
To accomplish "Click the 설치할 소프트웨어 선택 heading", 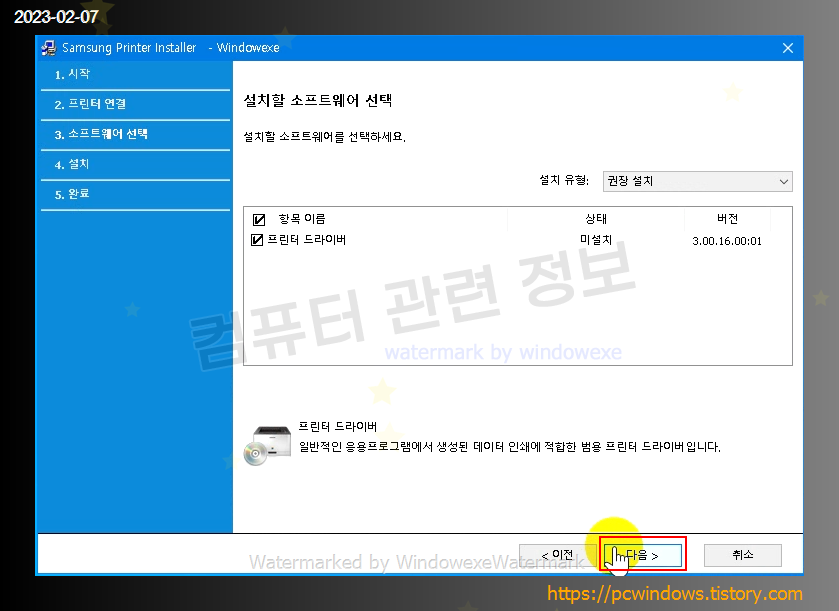I will 318,100.
